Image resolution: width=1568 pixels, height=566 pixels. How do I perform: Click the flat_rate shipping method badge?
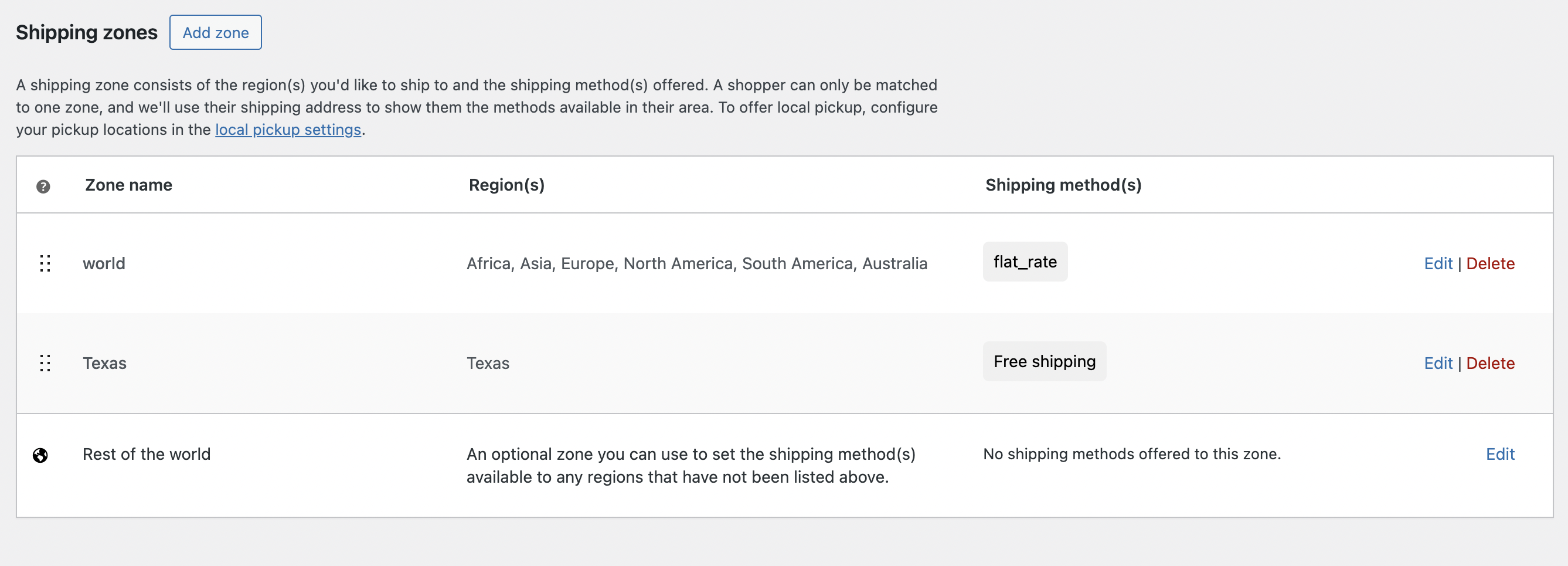click(1025, 262)
